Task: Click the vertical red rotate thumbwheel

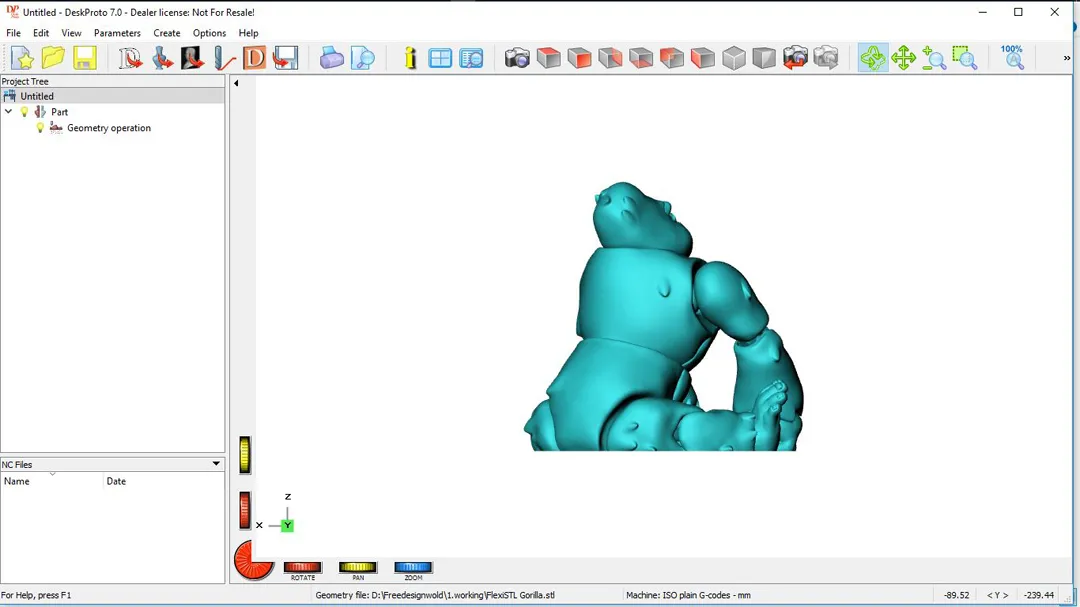Action: point(245,511)
